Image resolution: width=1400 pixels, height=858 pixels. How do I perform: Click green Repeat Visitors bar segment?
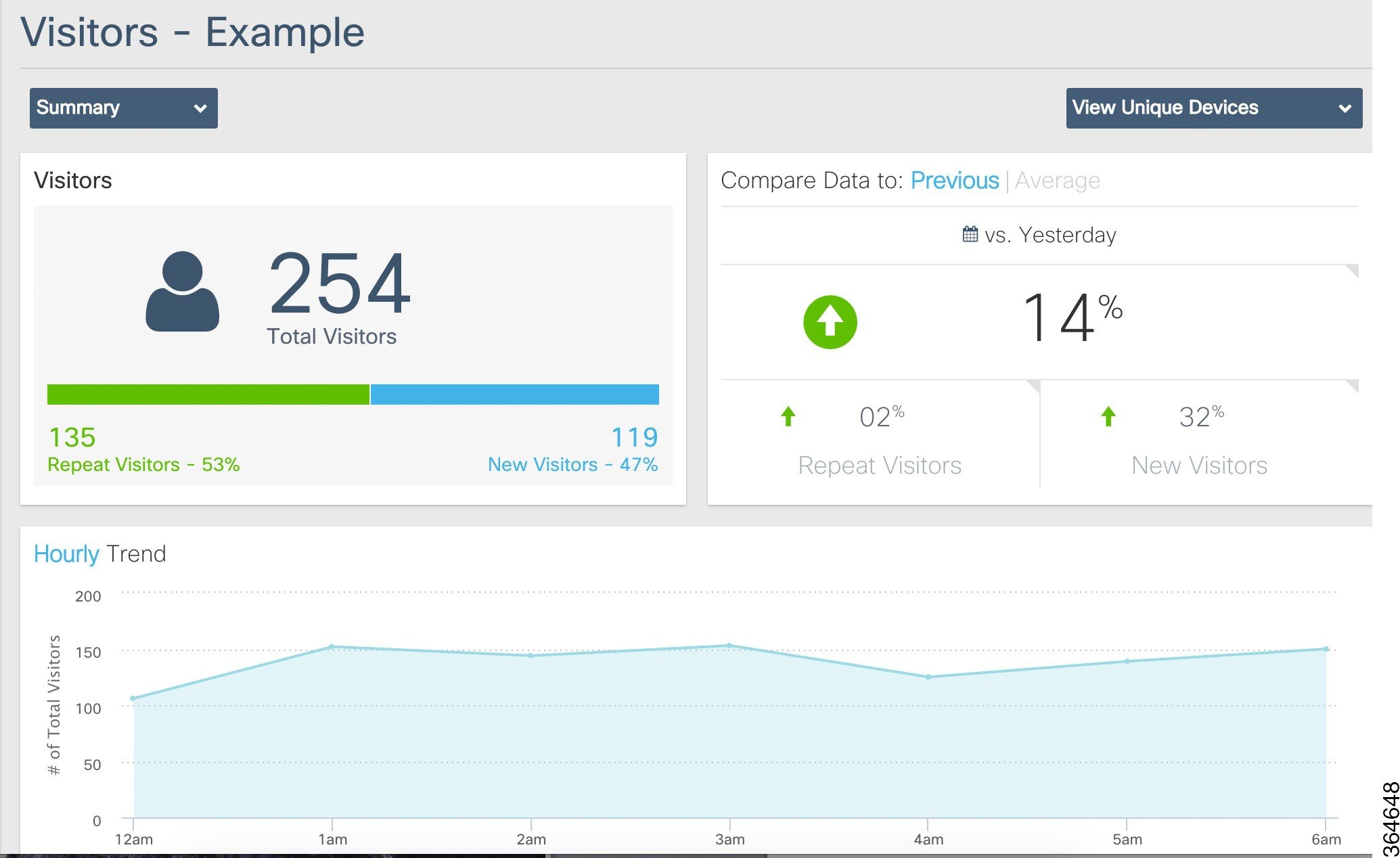click(208, 394)
